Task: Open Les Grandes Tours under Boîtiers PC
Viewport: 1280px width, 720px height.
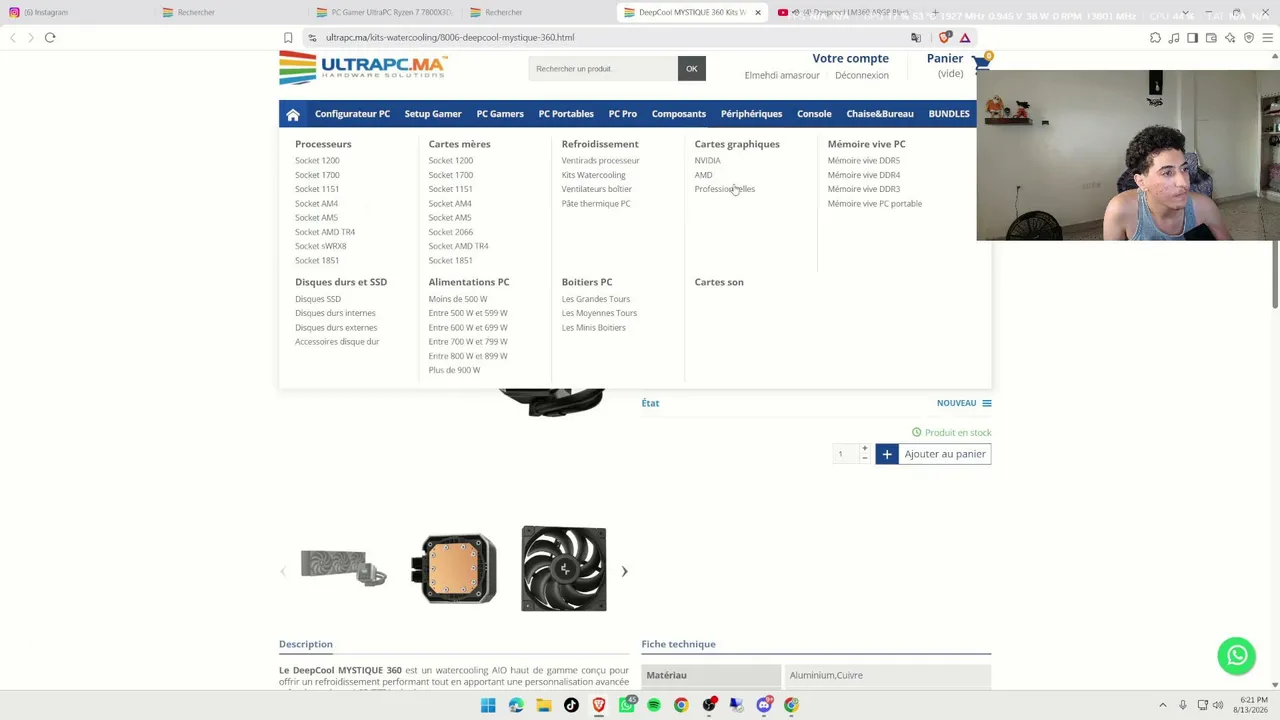Action: point(596,299)
